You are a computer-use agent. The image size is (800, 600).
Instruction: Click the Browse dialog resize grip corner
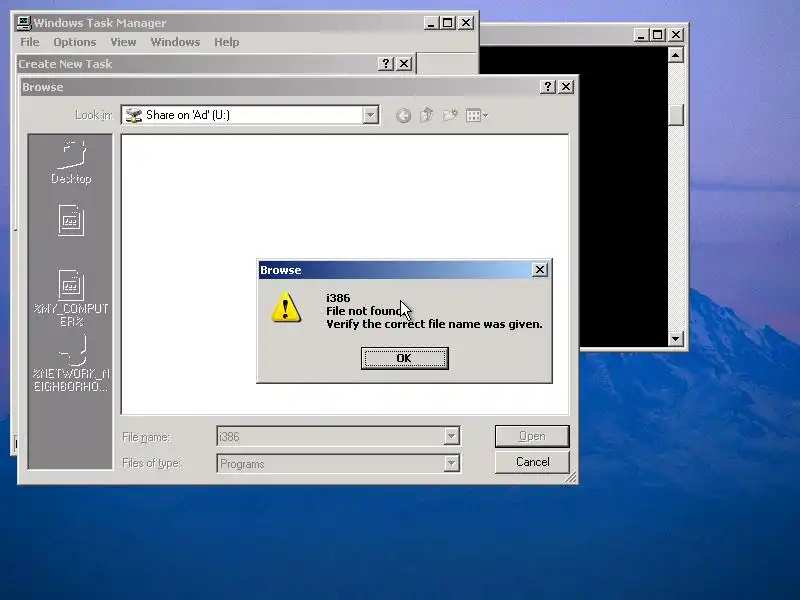click(x=571, y=477)
